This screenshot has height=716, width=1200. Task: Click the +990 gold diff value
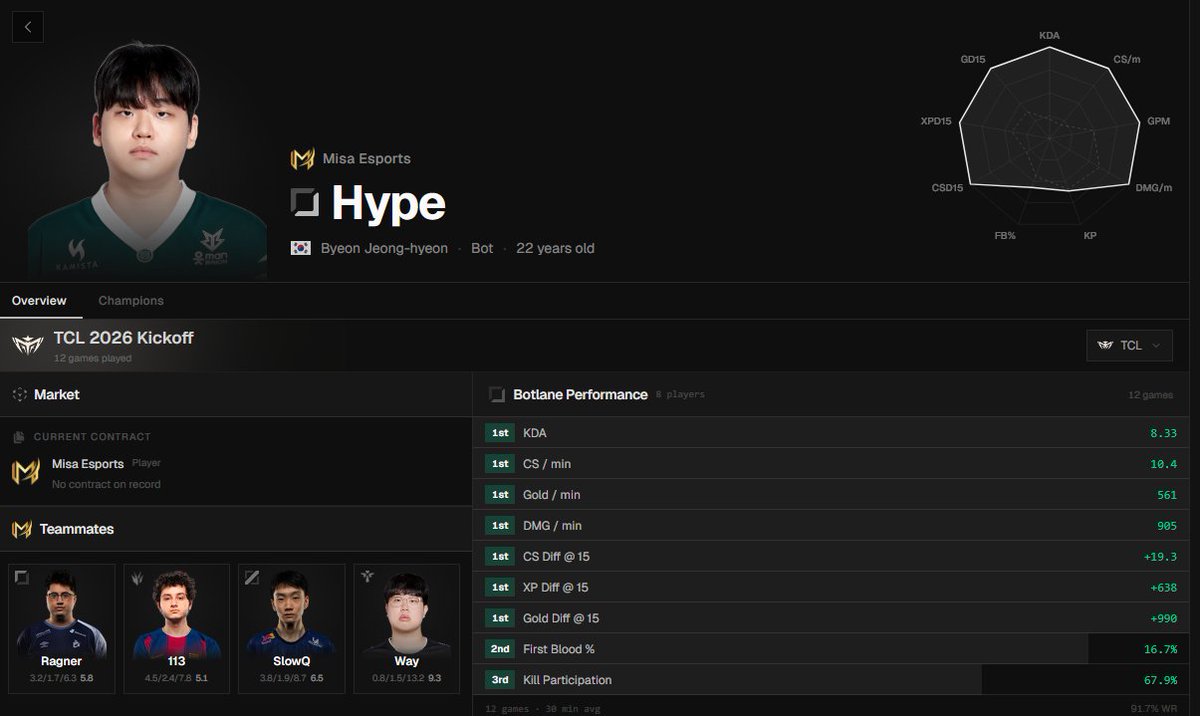[1161, 618]
